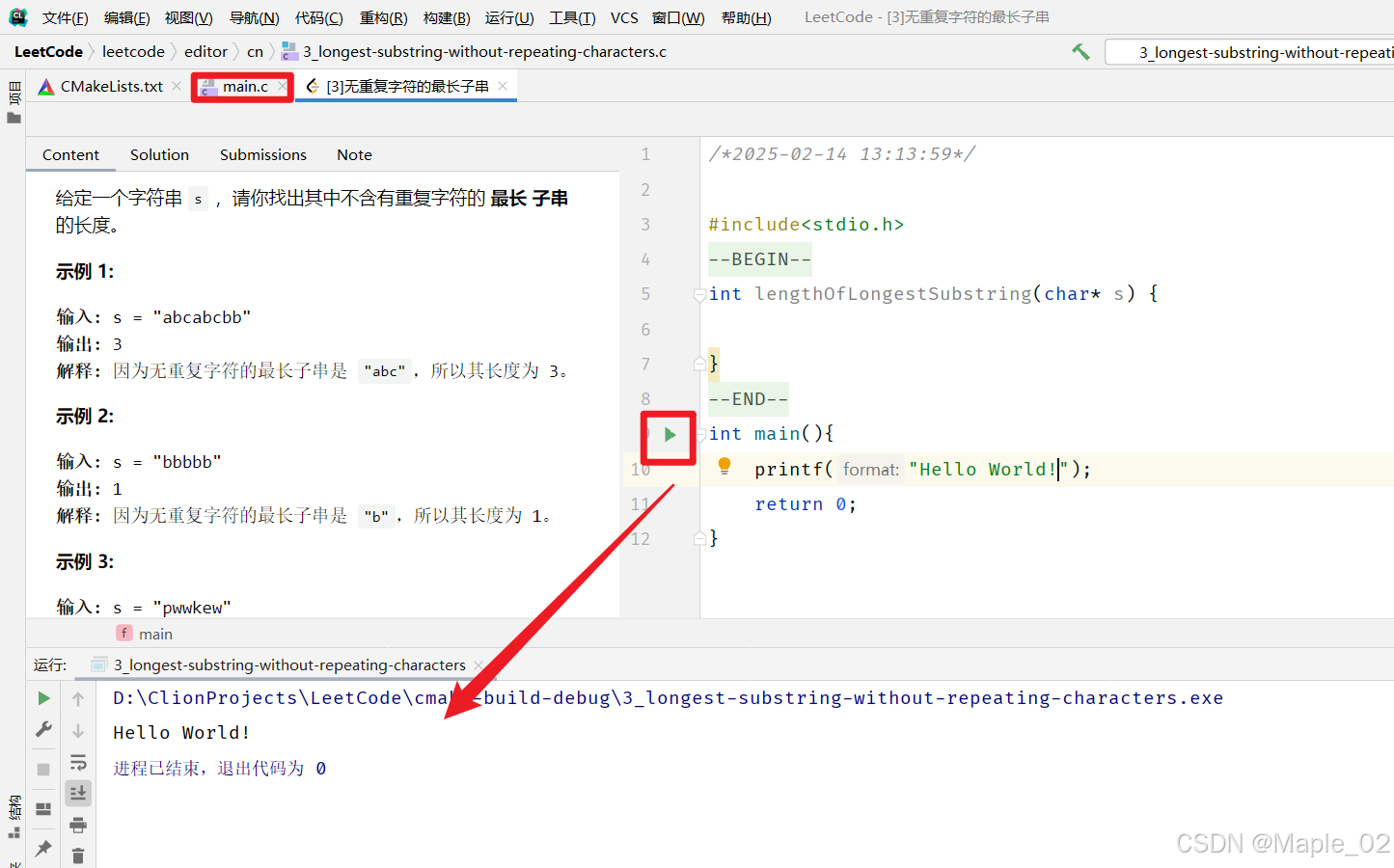Collapse the lengthOfLongestSubstring function fold arrow
This screenshot has height=868, width=1394.
point(699,295)
